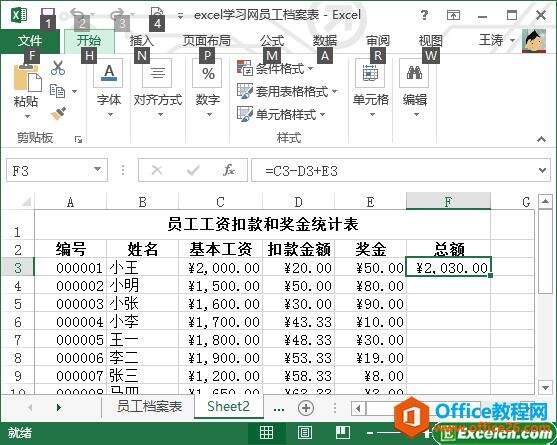The width and height of the screenshot is (557, 445).
Task: Click the user avatar picture
Action: (534, 41)
